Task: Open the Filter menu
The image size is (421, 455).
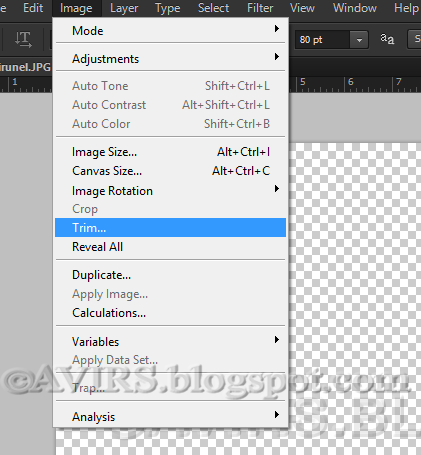Action: point(260,8)
